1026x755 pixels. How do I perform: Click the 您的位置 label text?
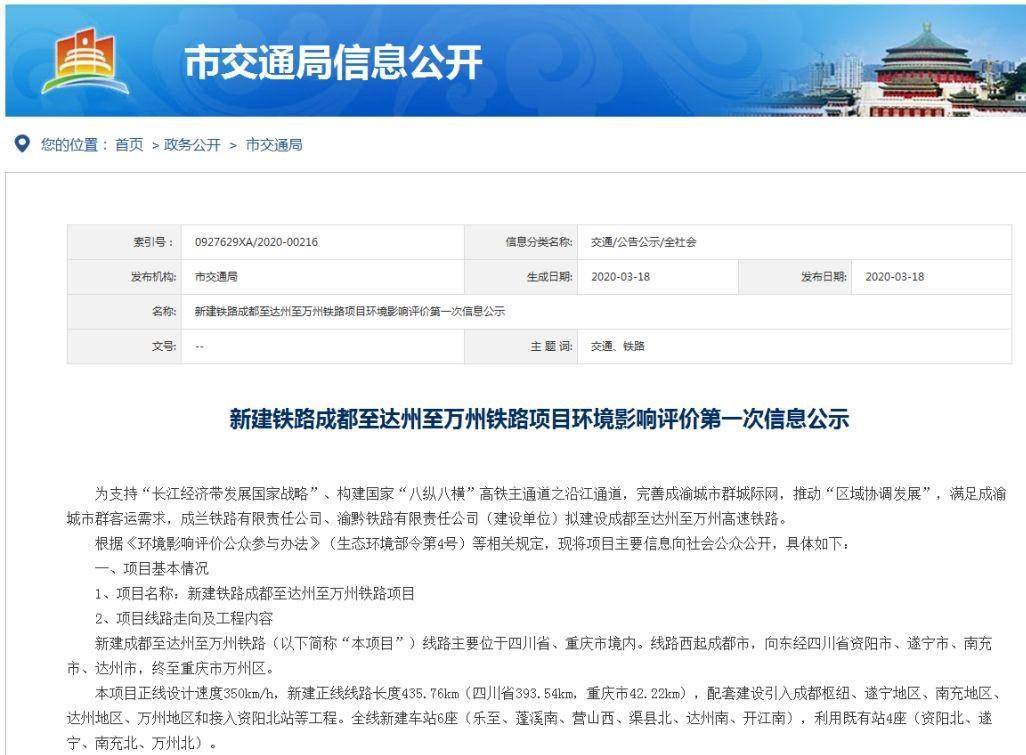(x=70, y=146)
